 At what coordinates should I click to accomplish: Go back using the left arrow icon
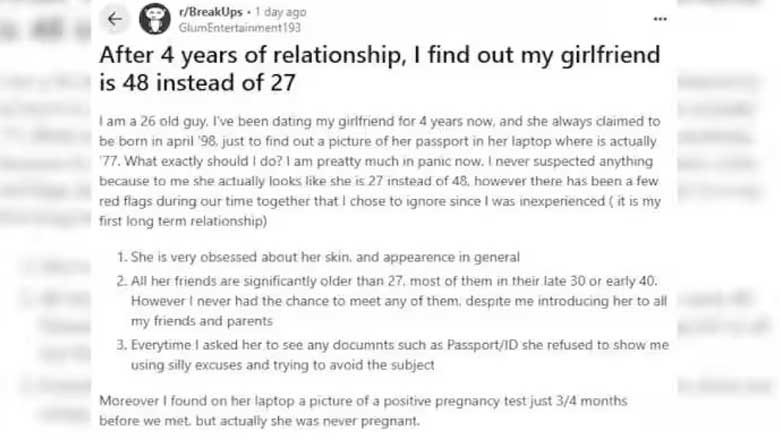[x=115, y=19]
